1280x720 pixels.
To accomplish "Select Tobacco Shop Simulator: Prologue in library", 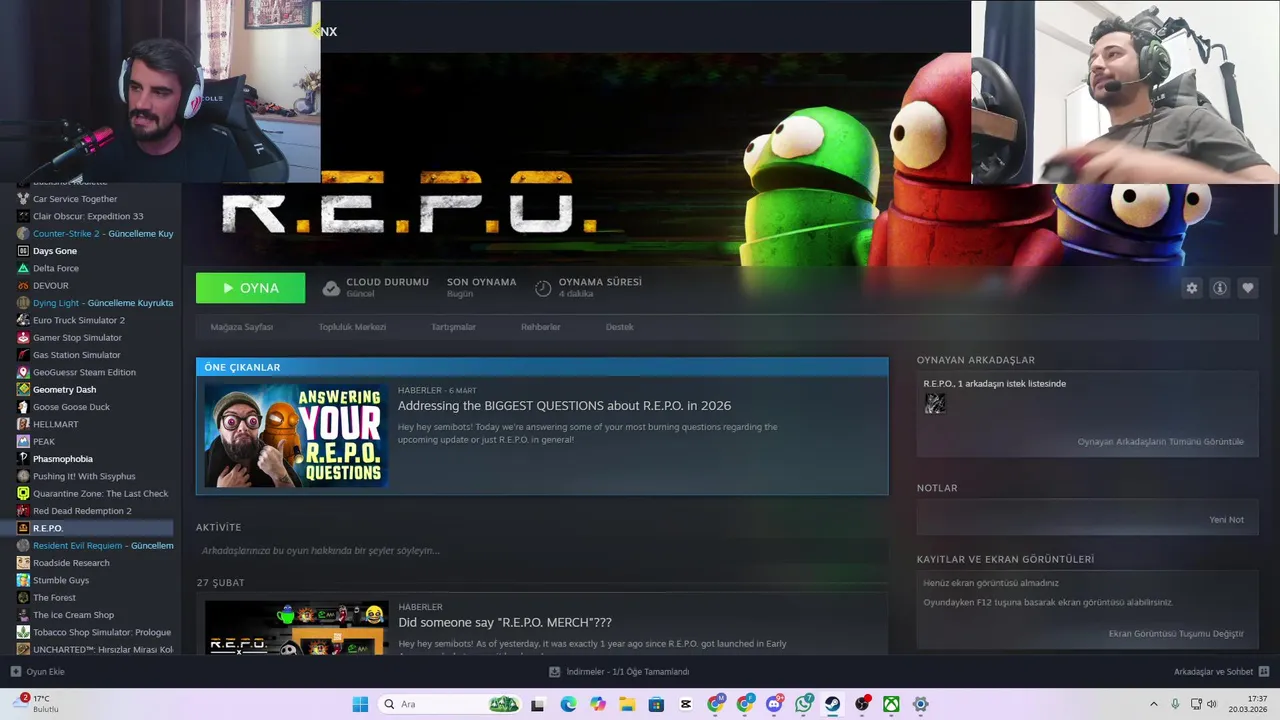I will click(102, 632).
